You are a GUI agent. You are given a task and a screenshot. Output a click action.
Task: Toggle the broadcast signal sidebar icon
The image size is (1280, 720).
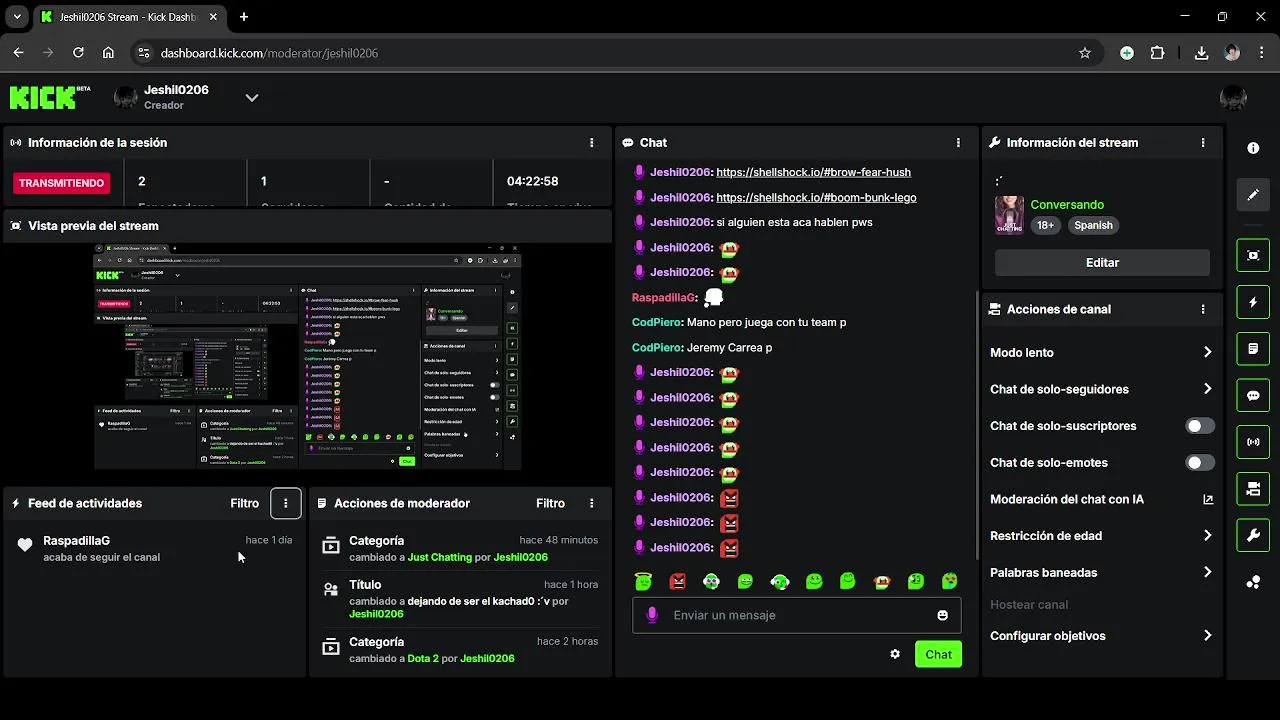[x=1253, y=442]
